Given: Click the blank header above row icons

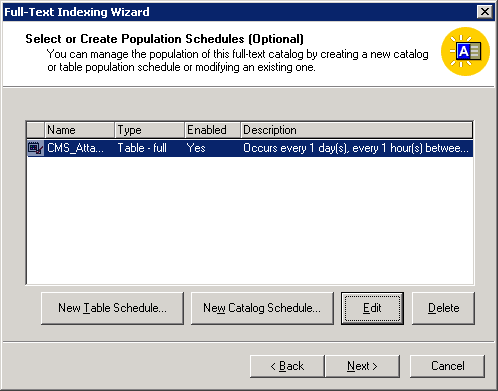Looking at the screenshot, I should [x=36, y=130].
